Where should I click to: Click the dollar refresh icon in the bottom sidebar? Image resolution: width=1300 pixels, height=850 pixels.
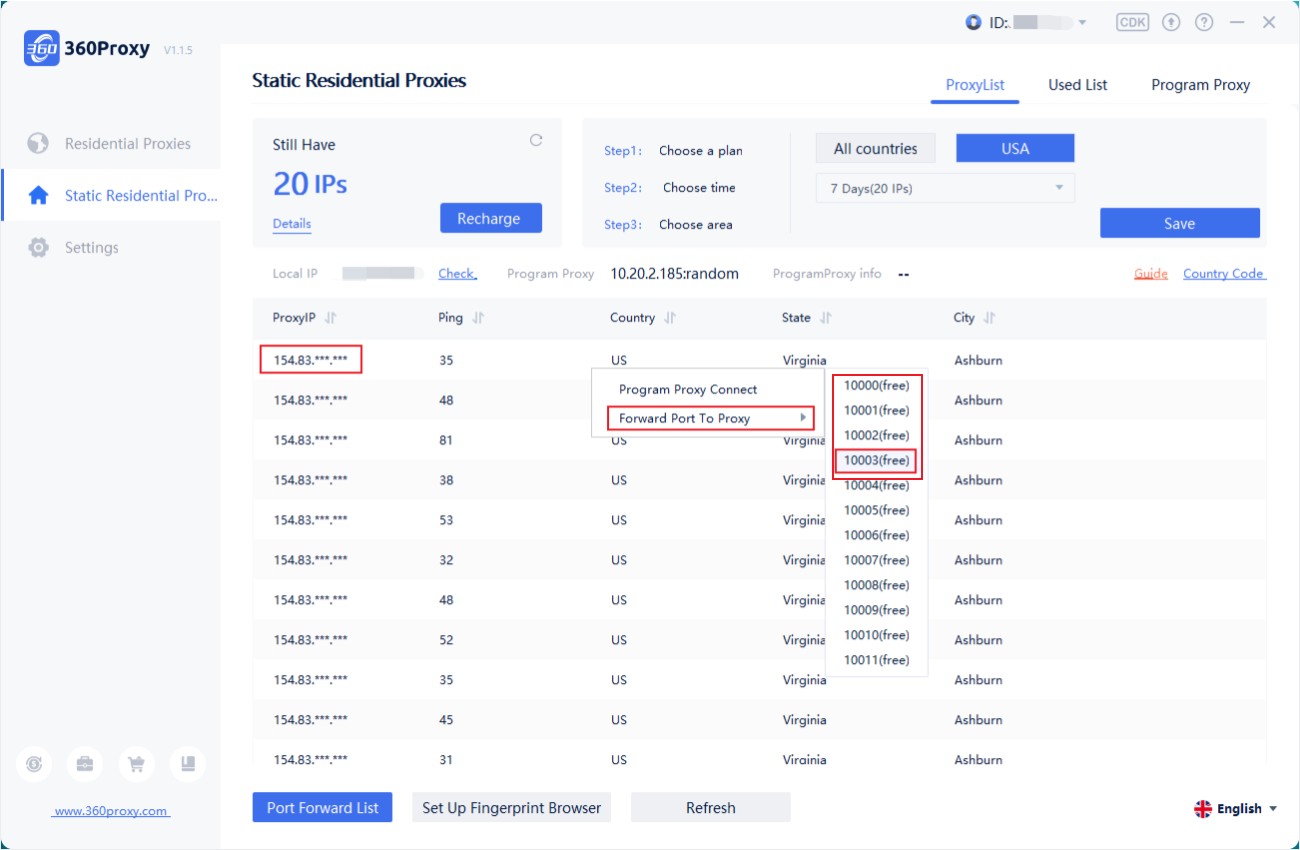(x=34, y=765)
